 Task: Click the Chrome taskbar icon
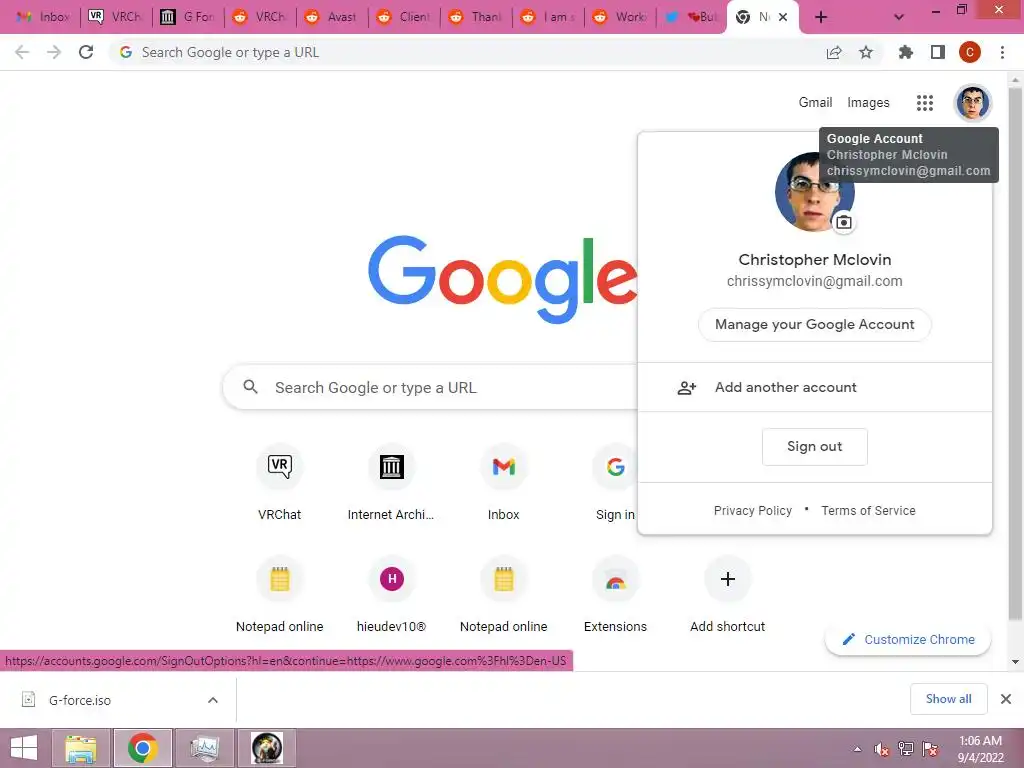coord(143,748)
